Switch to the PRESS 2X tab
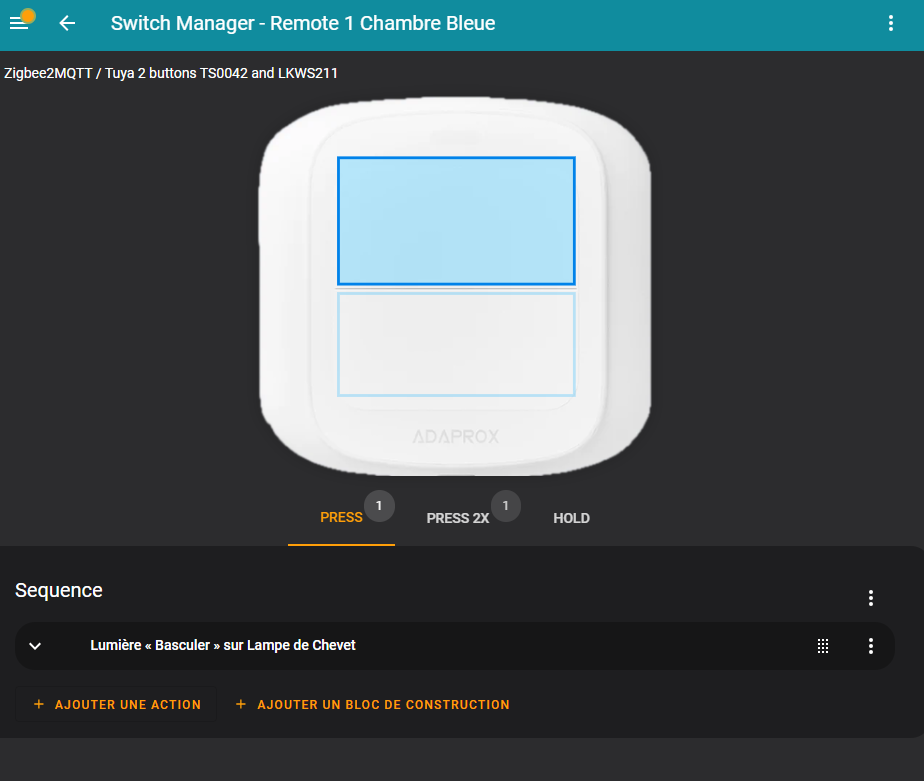Viewport: 924px width, 781px height. tap(457, 518)
